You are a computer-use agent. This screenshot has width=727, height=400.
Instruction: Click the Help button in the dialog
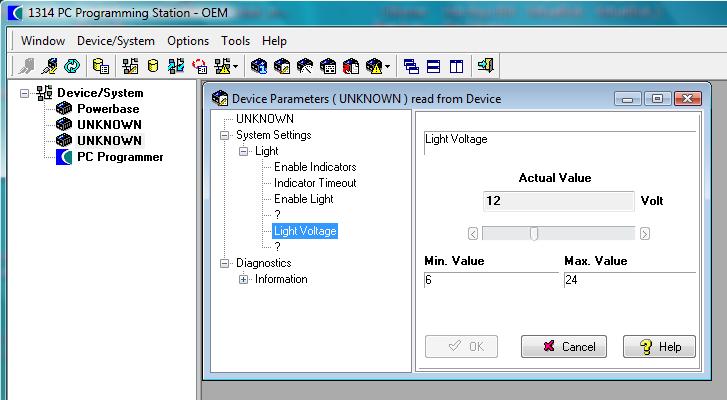point(659,347)
